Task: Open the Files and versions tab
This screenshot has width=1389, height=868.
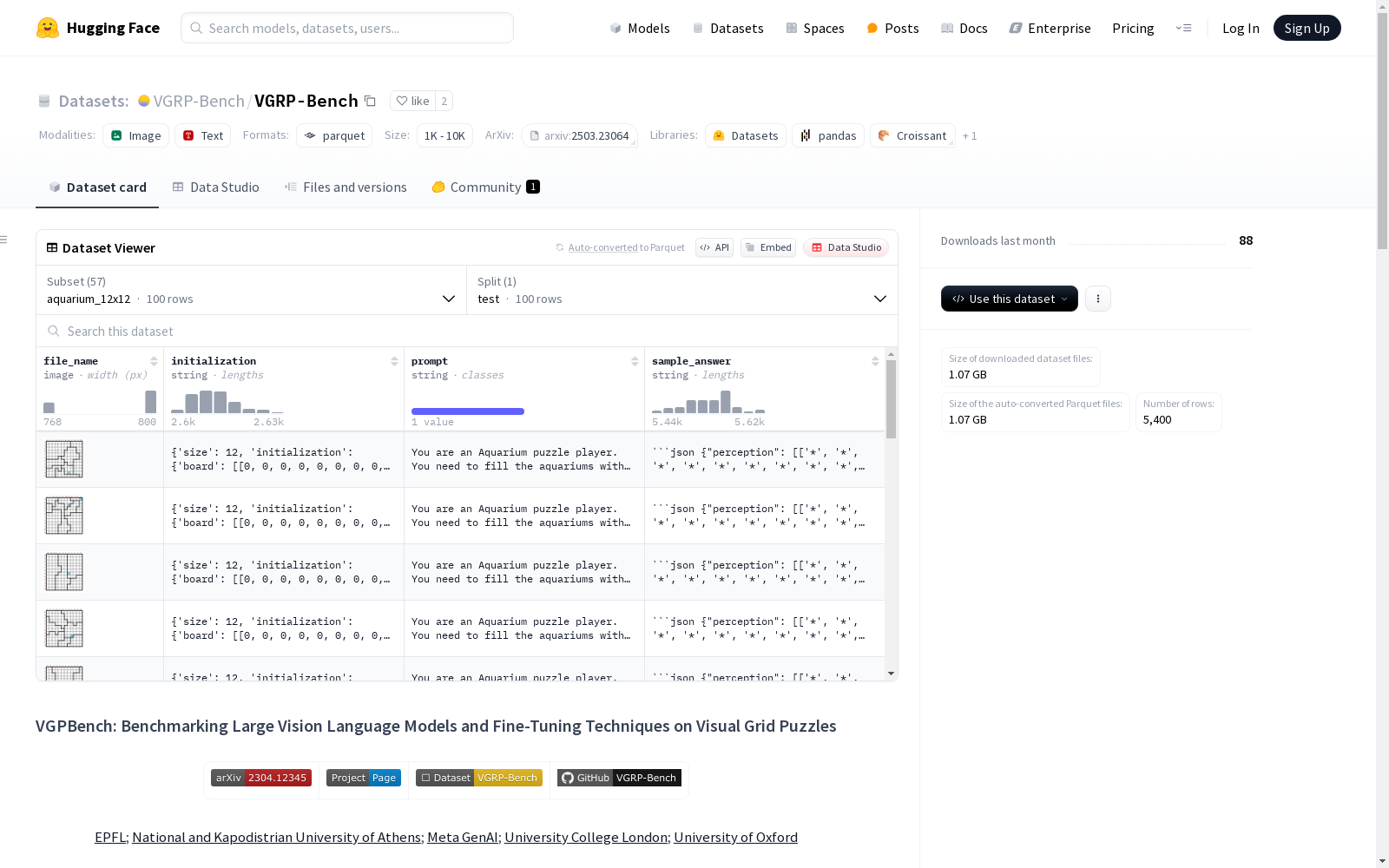Action: click(x=346, y=187)
